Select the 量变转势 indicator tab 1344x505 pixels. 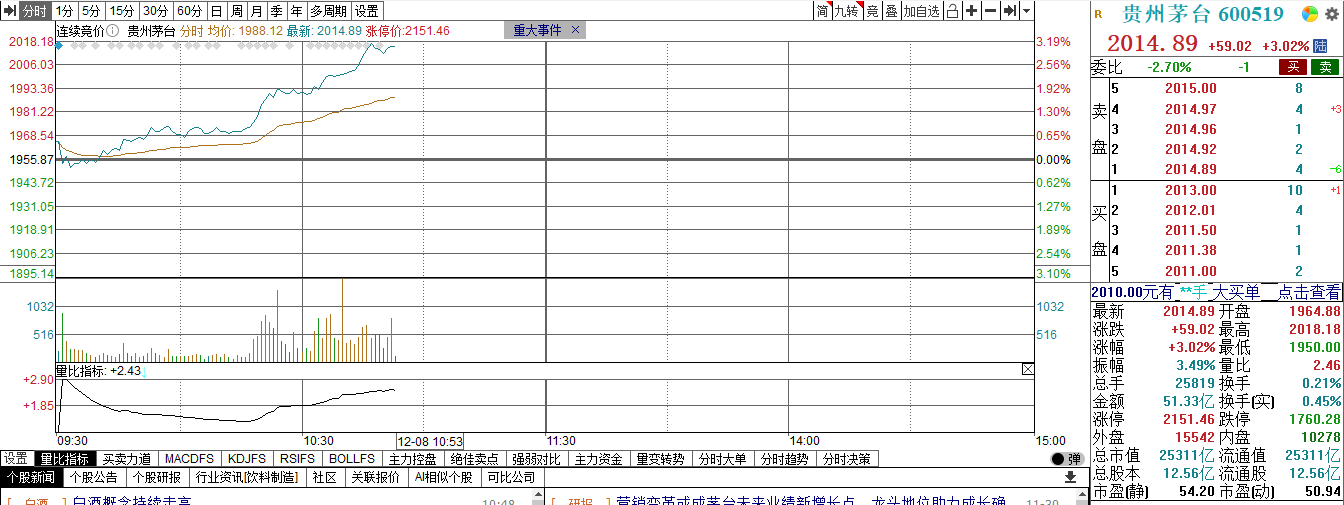[x=660, y=459]
